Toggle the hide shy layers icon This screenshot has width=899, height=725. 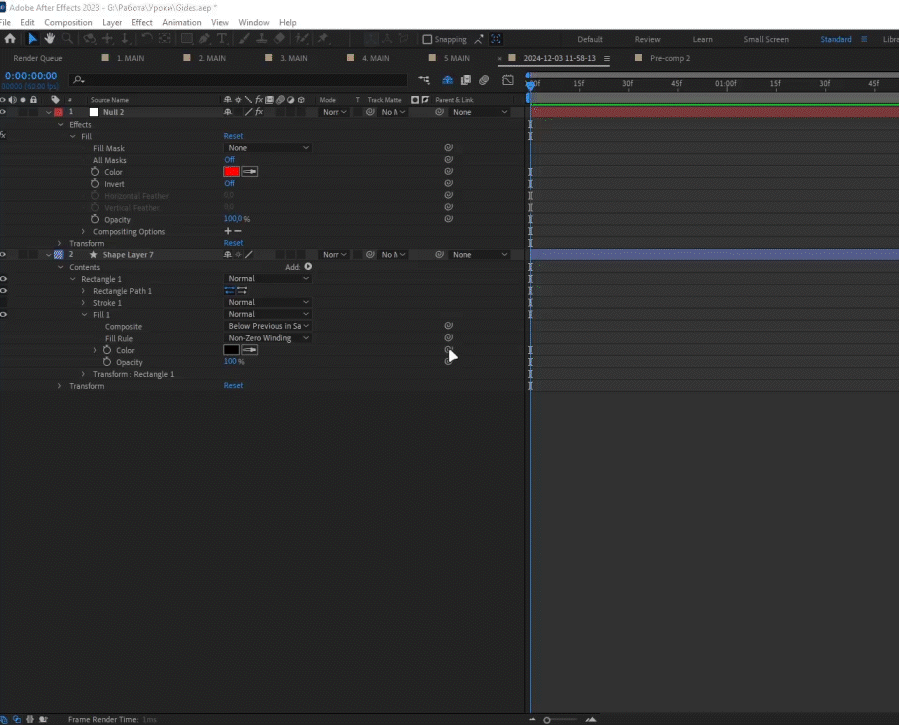point(447,80)
